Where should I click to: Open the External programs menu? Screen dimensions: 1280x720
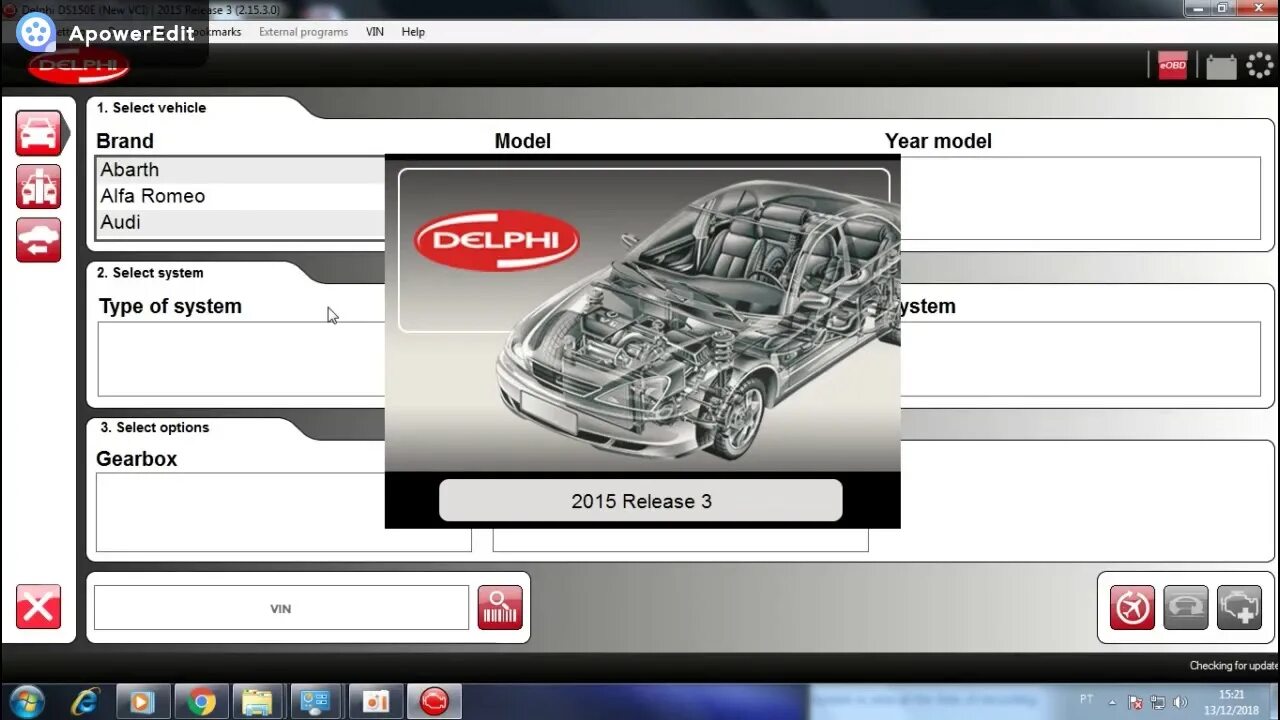tap(303, 32)
